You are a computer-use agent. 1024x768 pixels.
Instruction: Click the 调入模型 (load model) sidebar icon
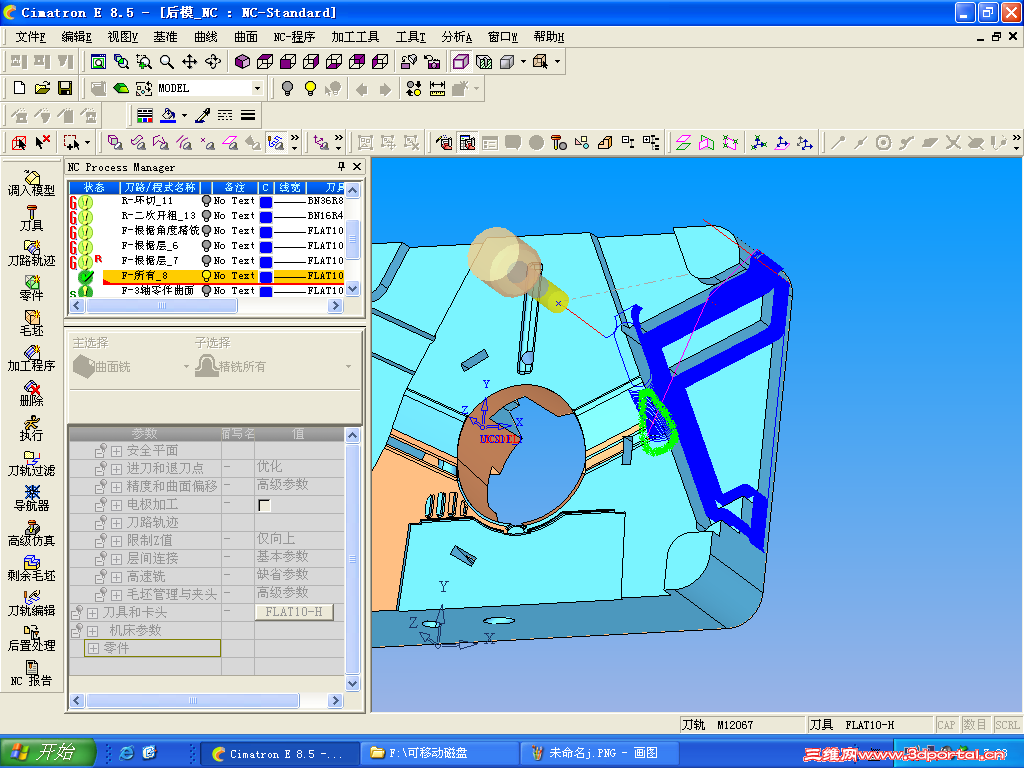click(31, 184)
